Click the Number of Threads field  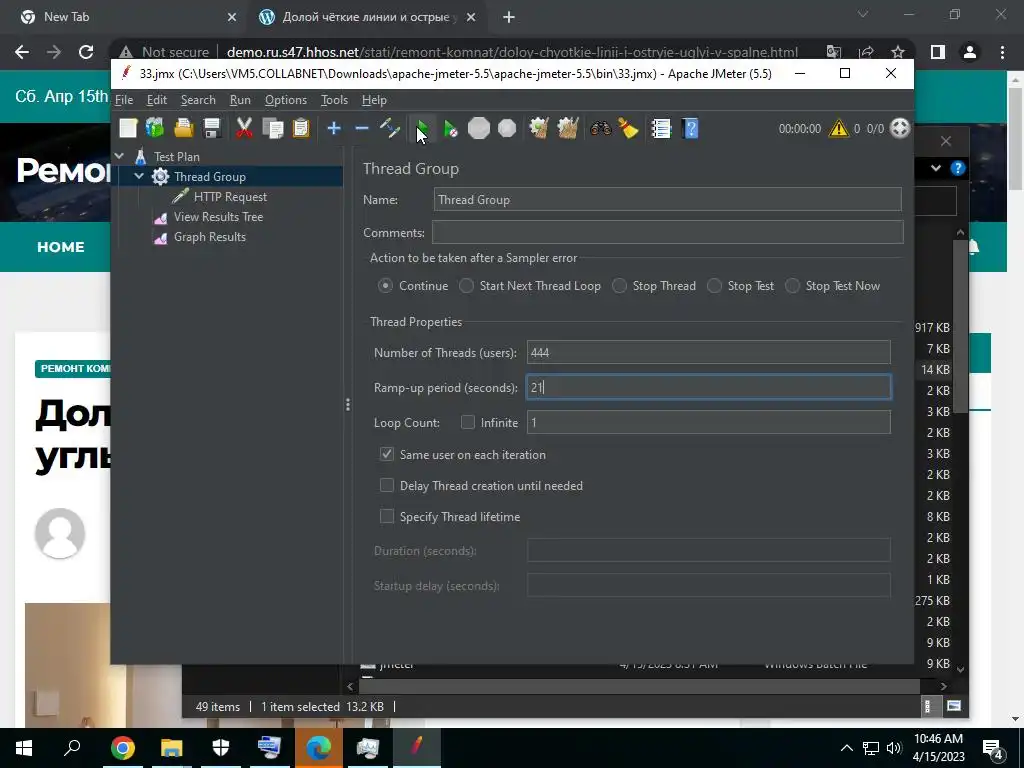(709, 352)
